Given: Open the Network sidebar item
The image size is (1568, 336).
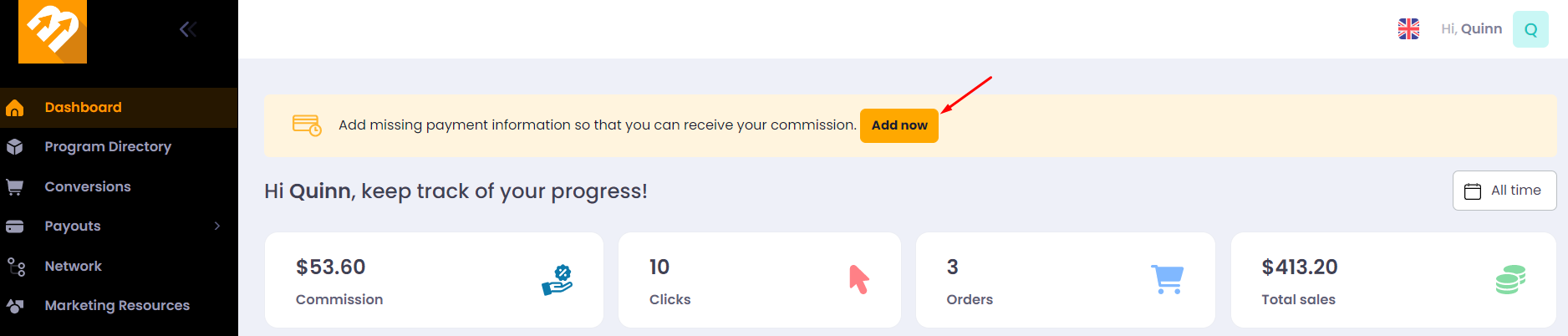Looking at the screenshot, I should point(119,267).
